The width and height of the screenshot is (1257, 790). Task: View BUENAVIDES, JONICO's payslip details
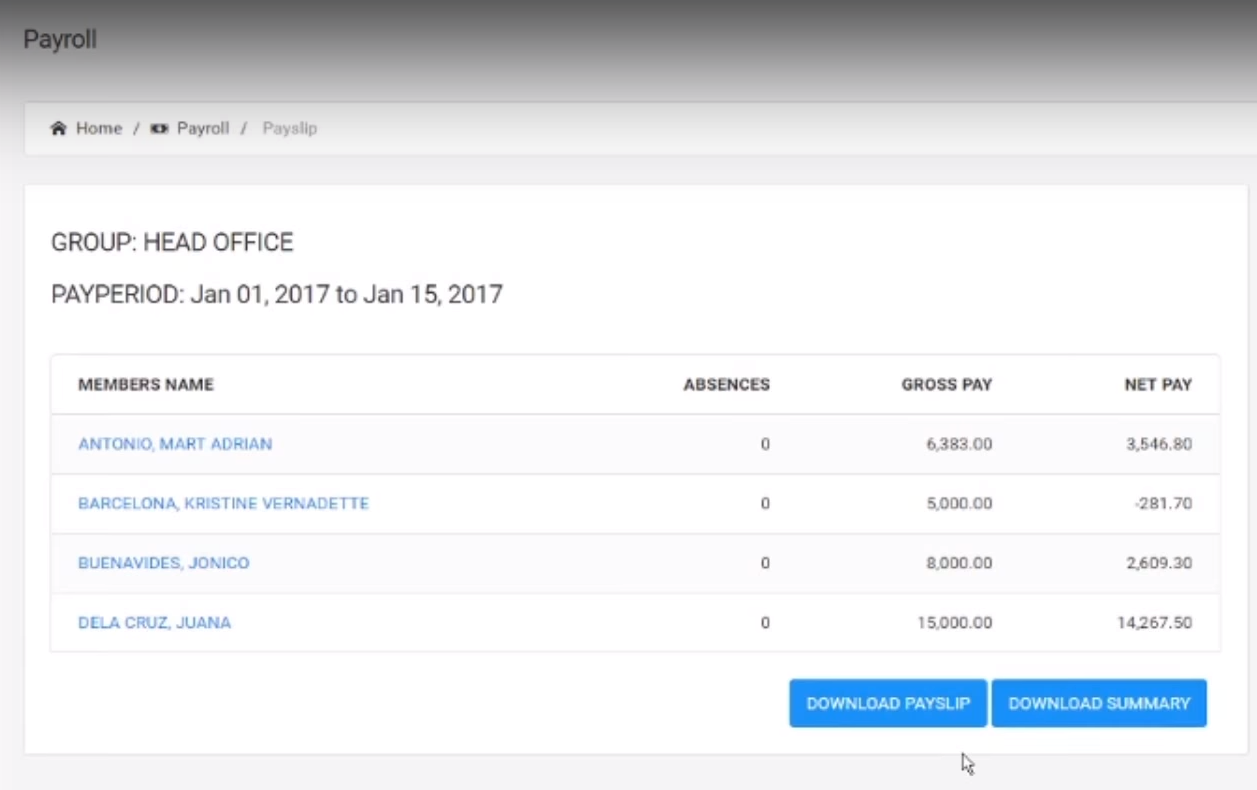pos(163,563)
